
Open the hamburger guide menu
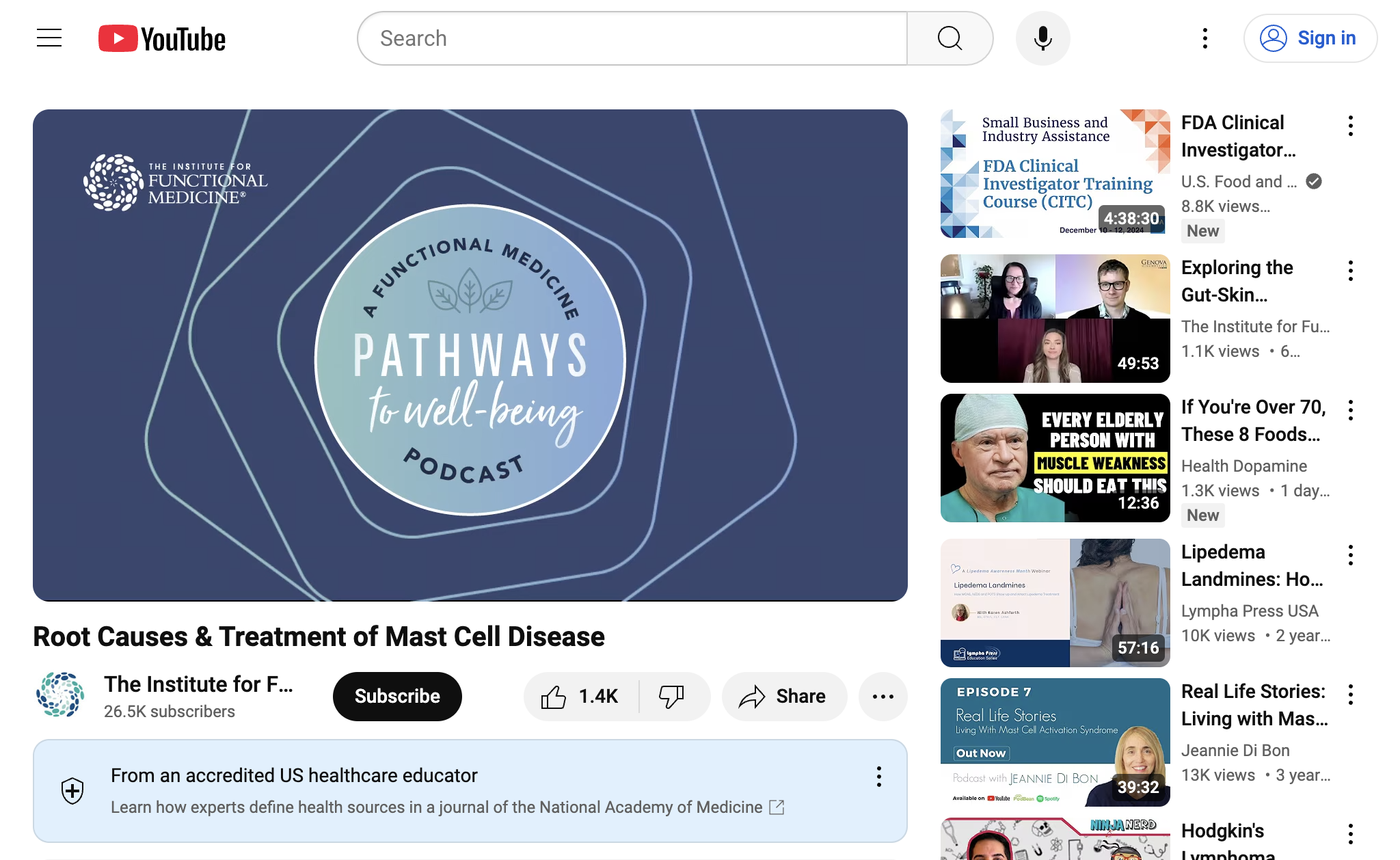(x=49, y=38)
